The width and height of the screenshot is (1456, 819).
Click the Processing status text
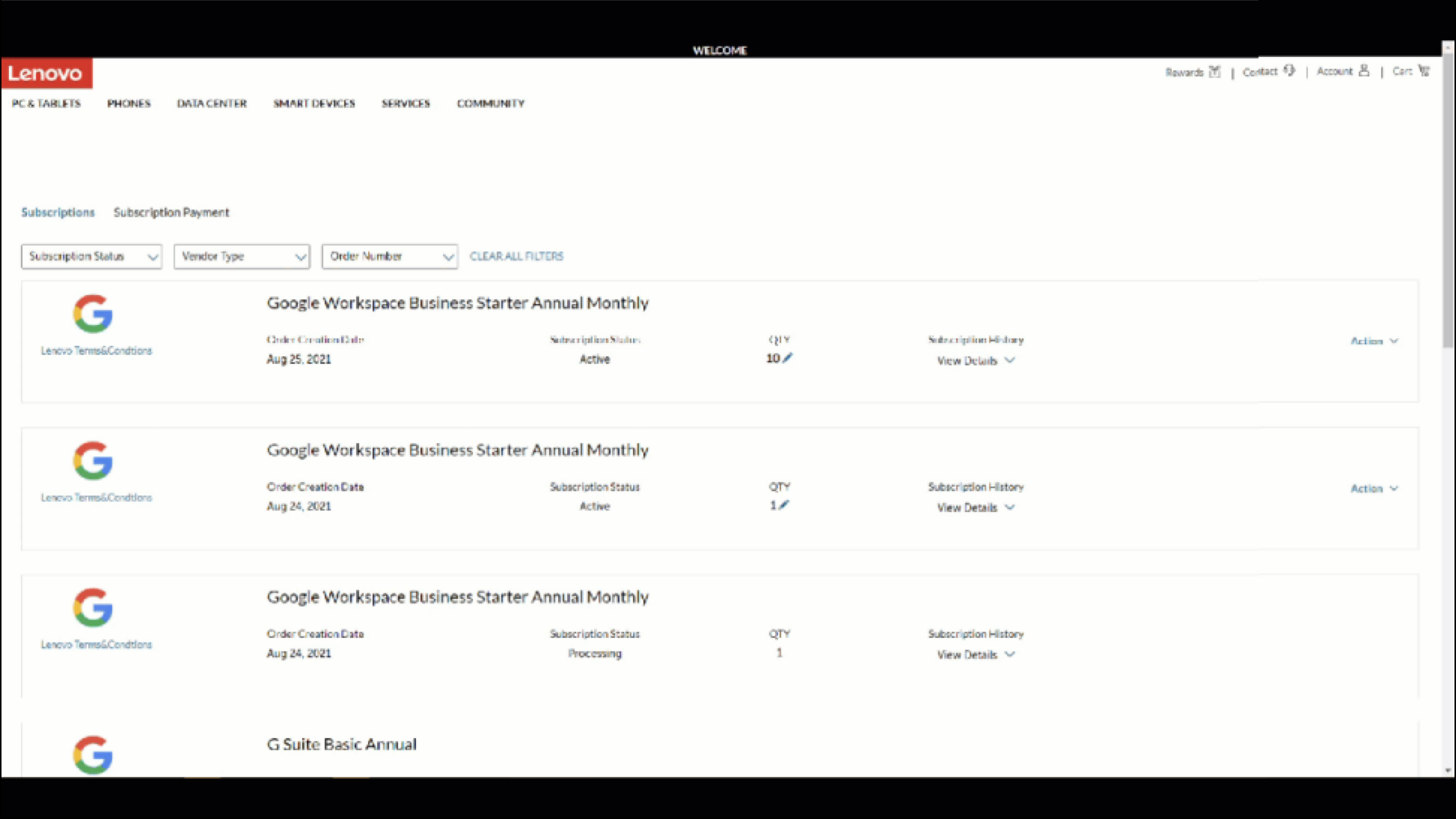click(595, 654)
